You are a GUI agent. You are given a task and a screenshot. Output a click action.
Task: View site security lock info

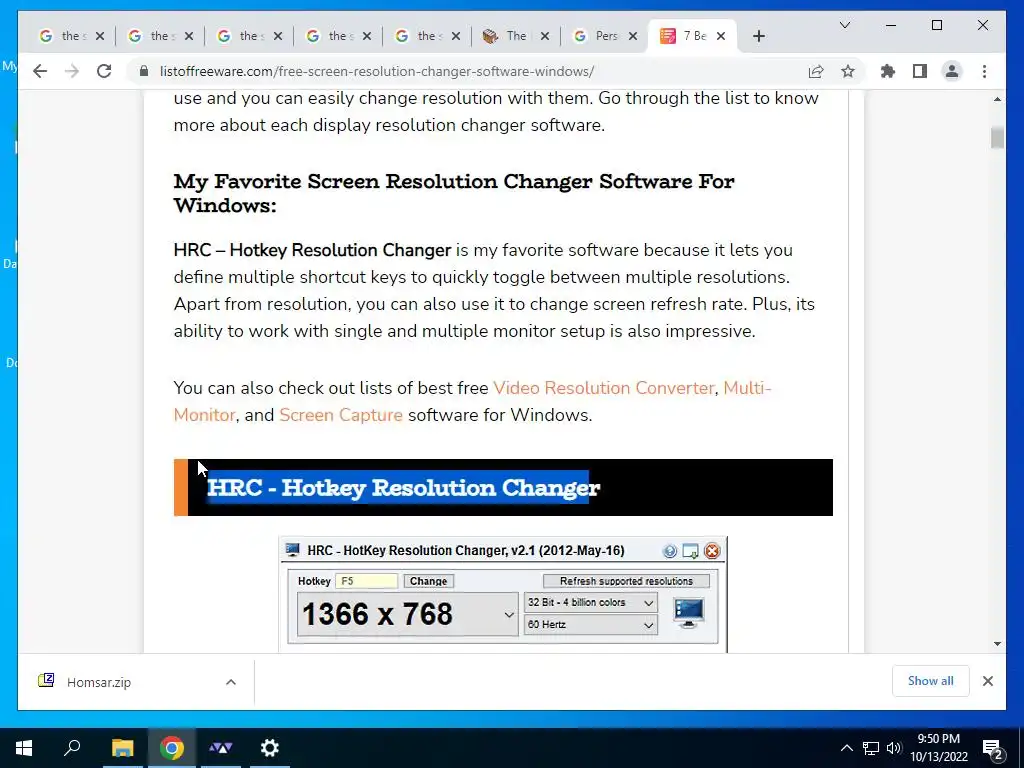[x=144, y=71]
